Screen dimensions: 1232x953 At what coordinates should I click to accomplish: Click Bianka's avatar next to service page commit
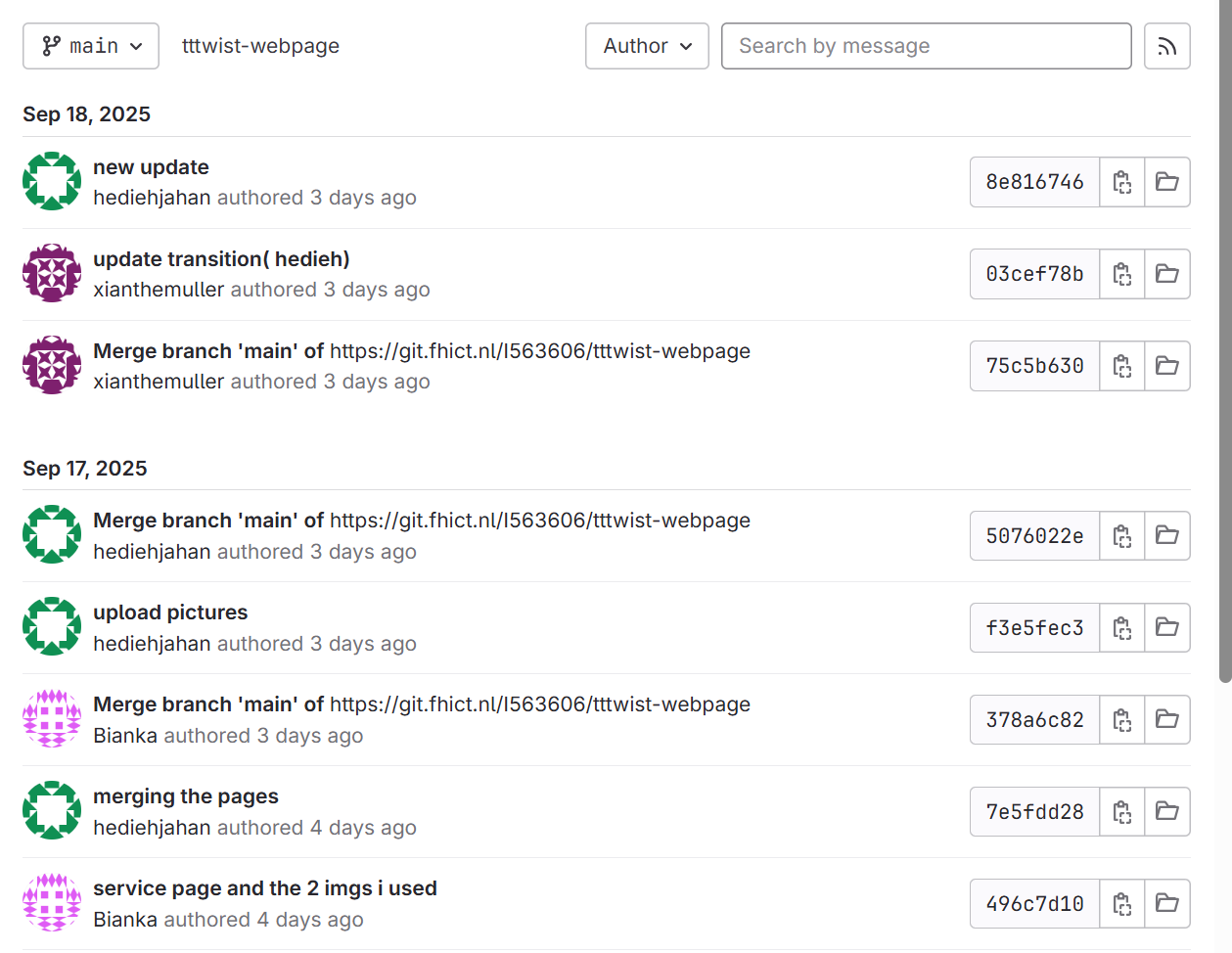pos(51,903)
